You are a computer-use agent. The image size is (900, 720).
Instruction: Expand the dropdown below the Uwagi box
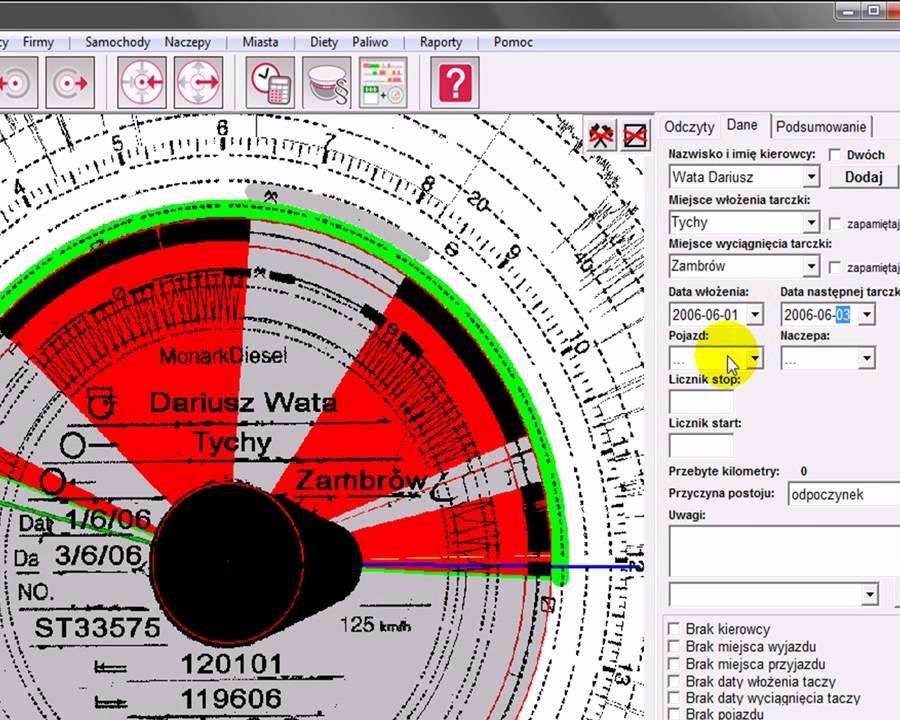pos(870,594)
